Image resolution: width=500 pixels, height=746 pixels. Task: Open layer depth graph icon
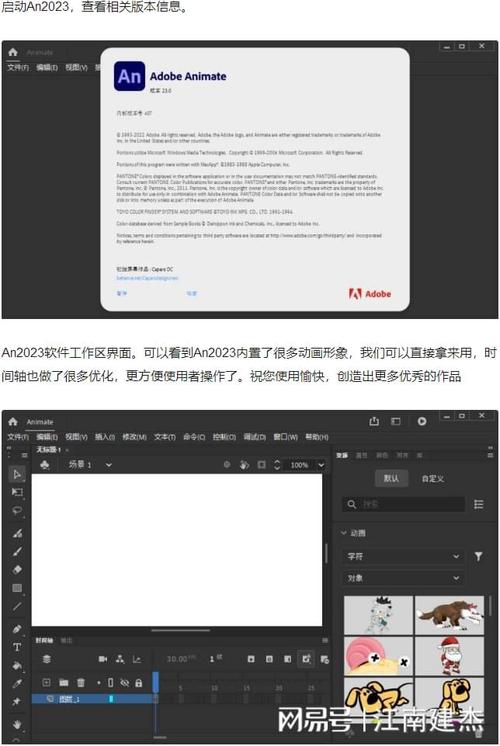(137, 659)
